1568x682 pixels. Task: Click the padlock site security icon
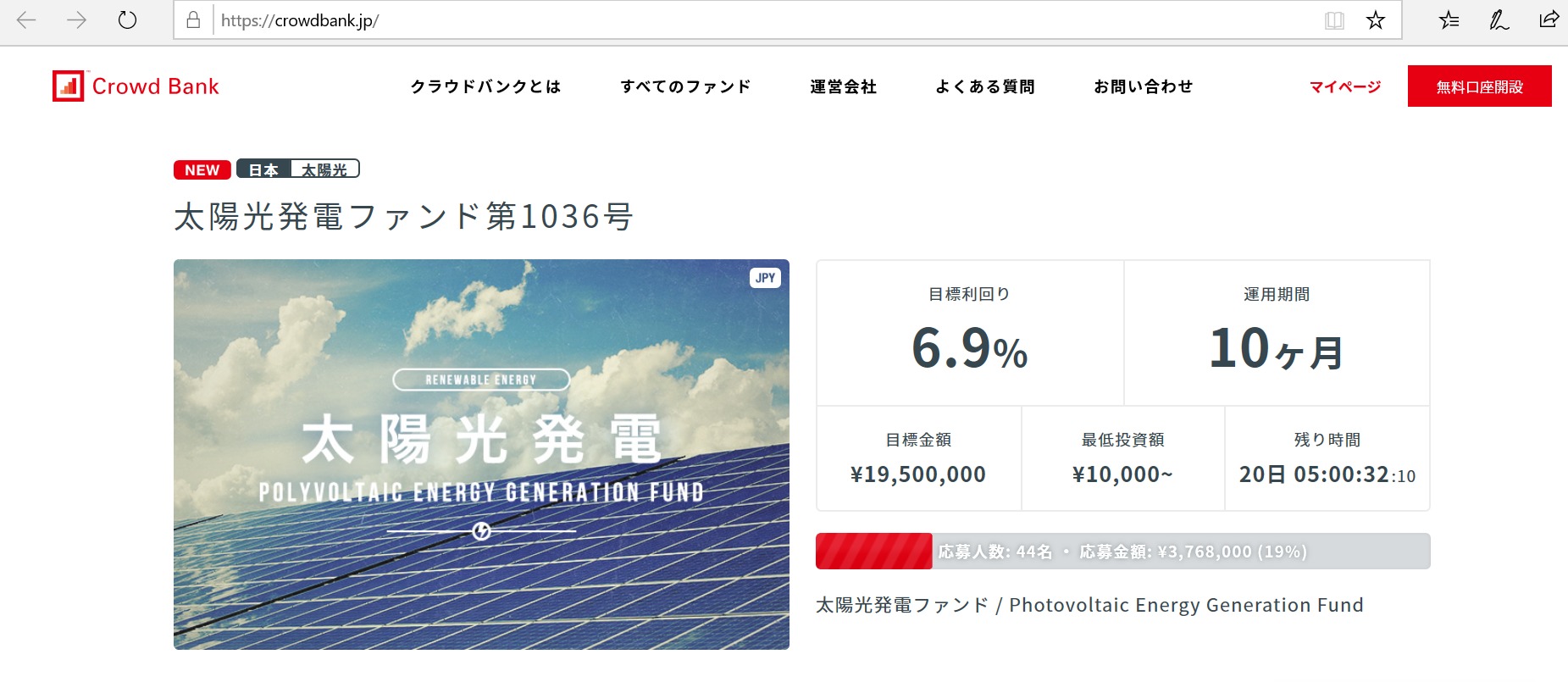(193, 20)
